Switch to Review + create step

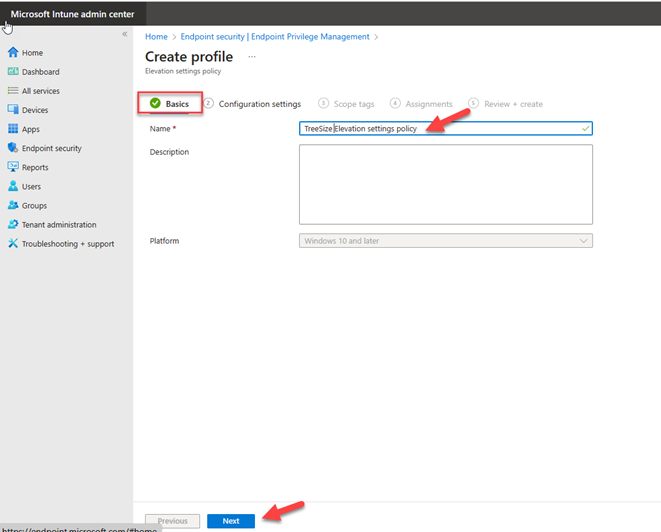[x=506, y=104]
